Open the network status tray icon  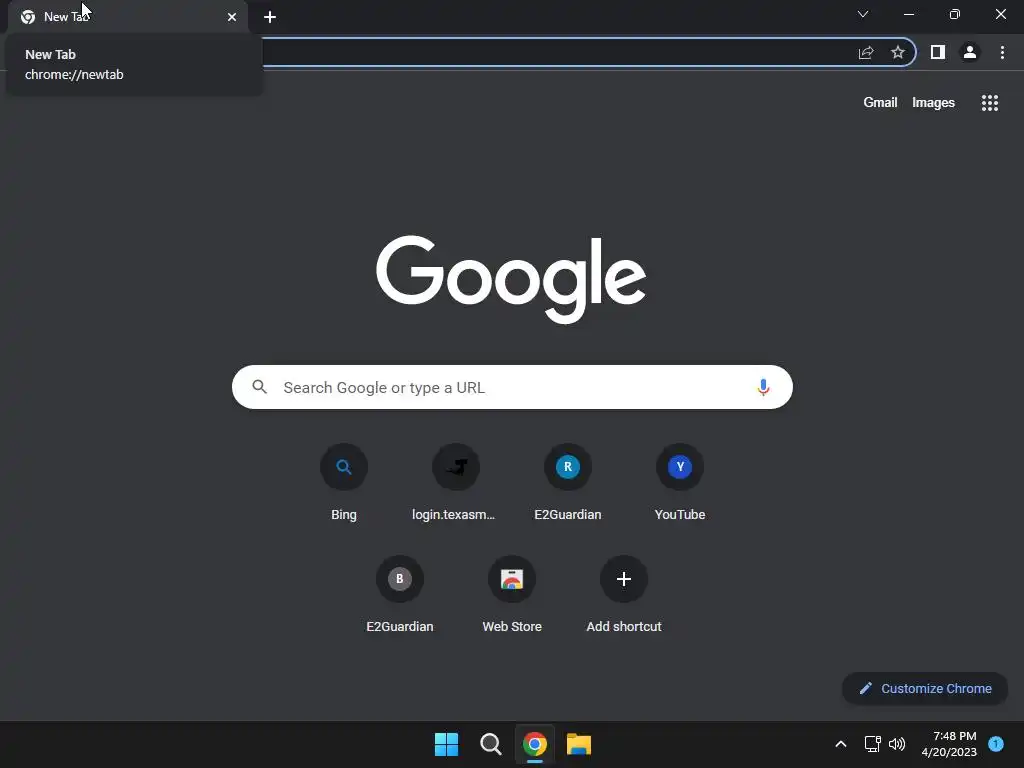point(872,744)
